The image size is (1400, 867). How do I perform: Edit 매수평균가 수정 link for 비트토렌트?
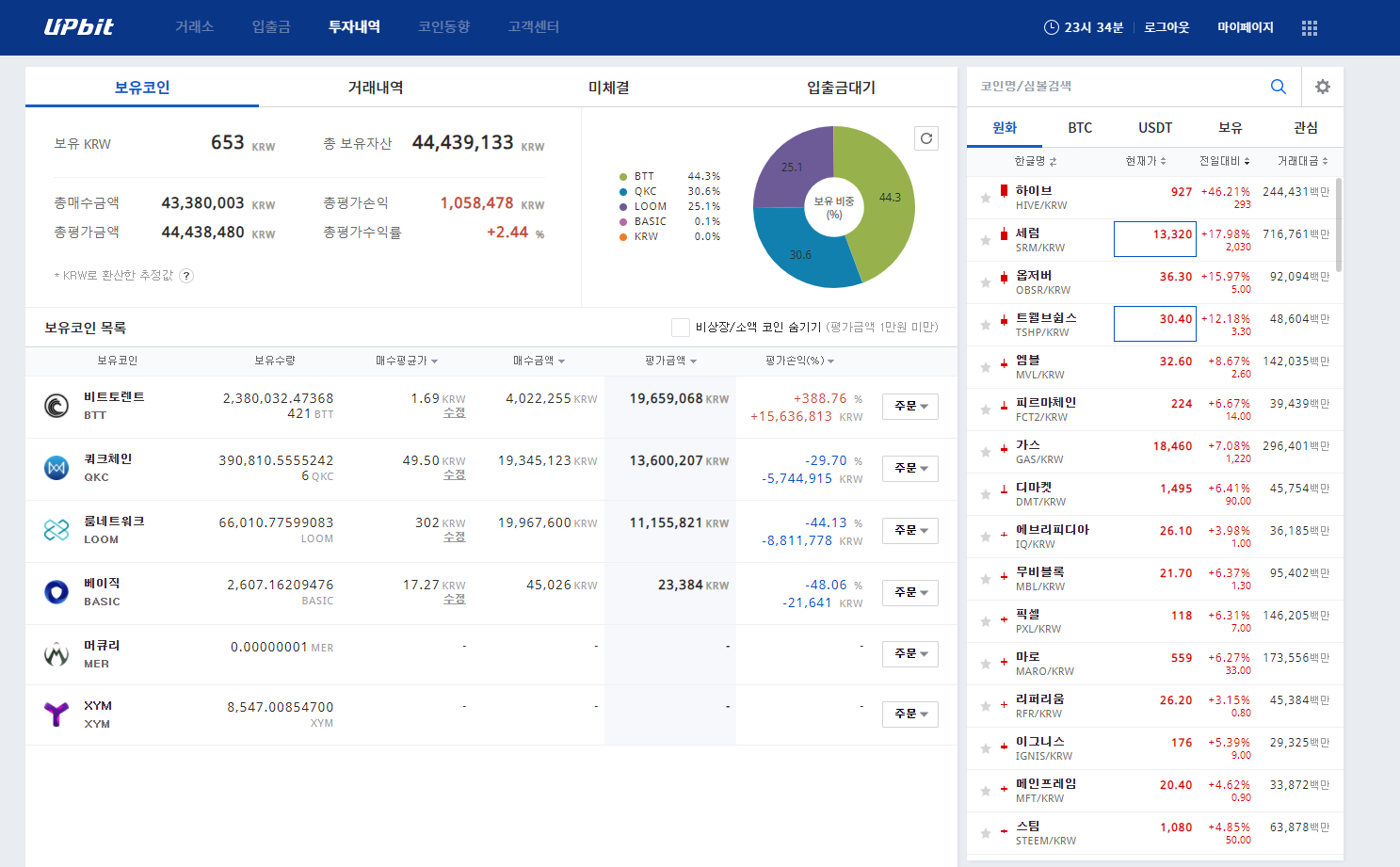click(455, 413)
